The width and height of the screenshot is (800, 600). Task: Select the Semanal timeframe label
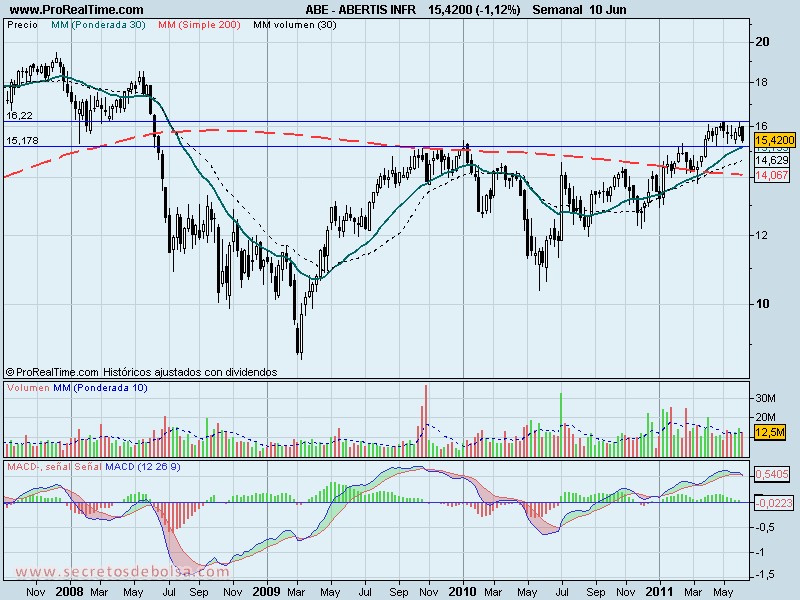pyautogui.click(x=557, y=9)
